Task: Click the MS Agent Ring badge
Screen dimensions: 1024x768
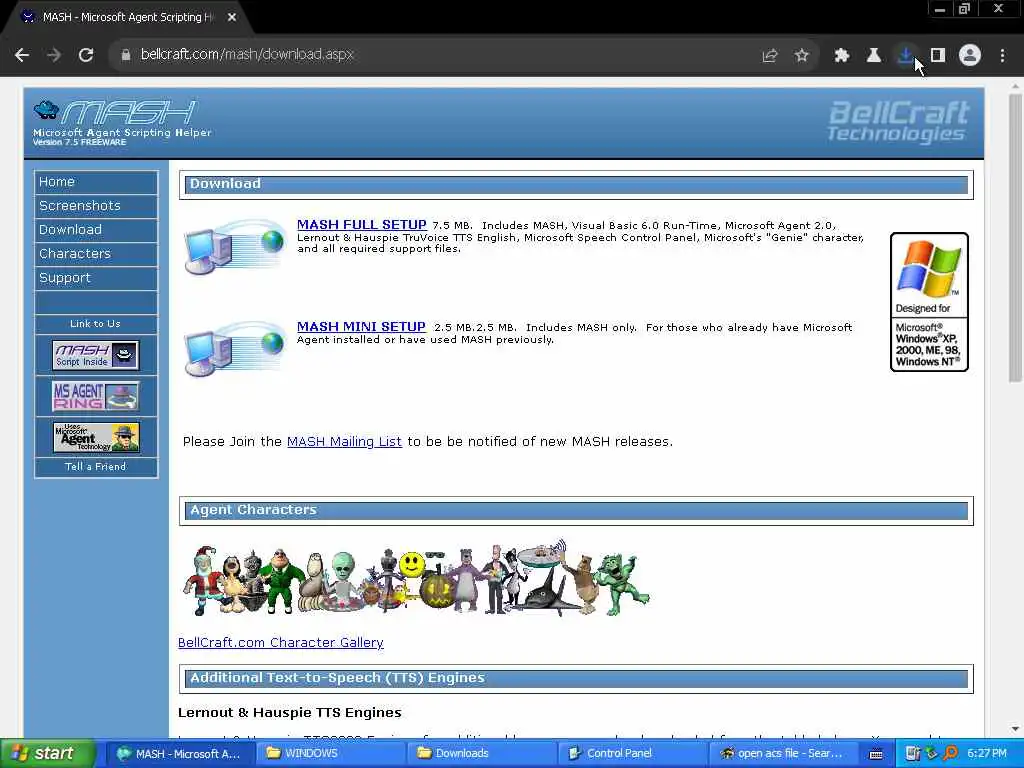Action: [95, 396]
